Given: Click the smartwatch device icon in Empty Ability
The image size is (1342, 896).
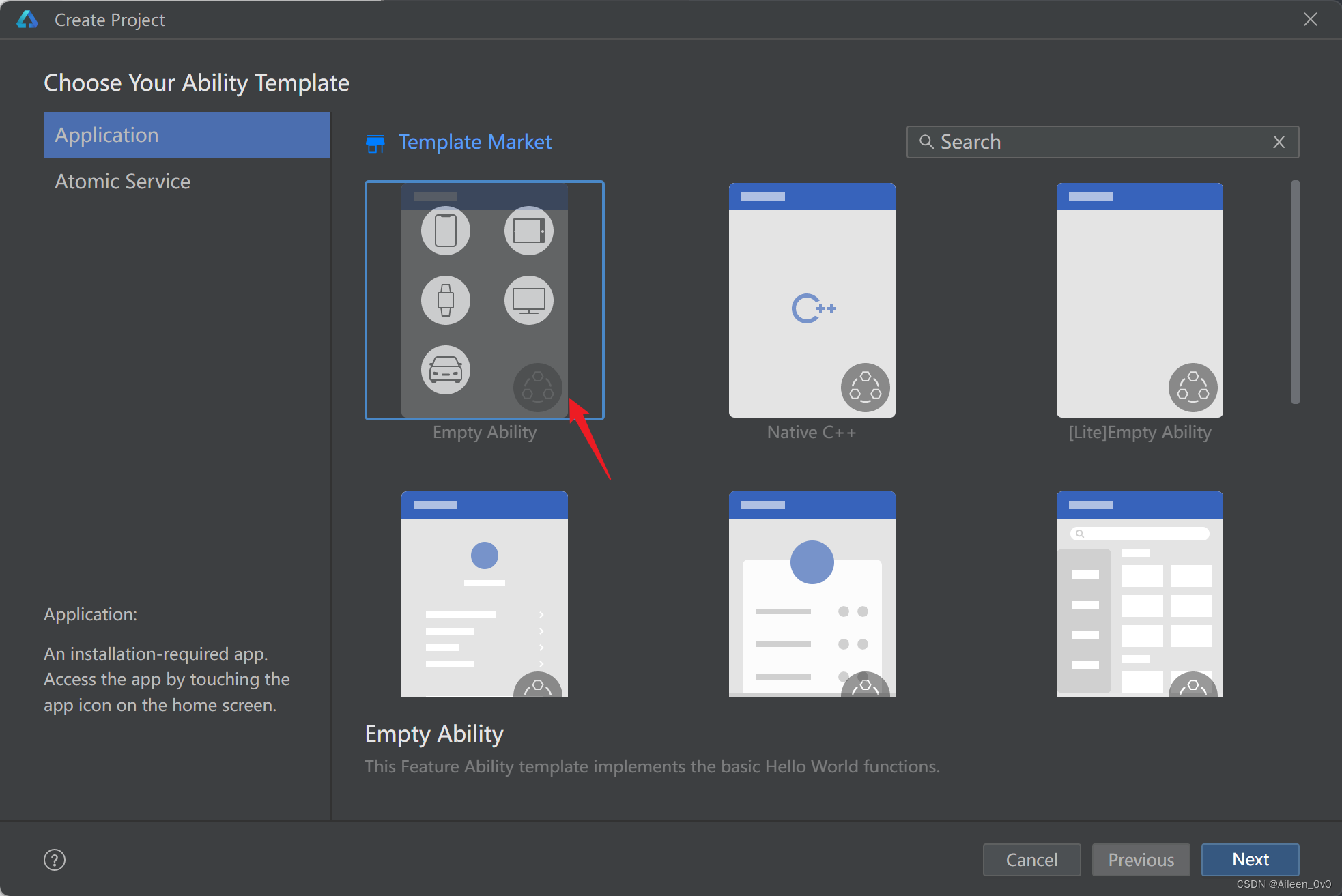Looking at the screenshot, I should [446, 300].
